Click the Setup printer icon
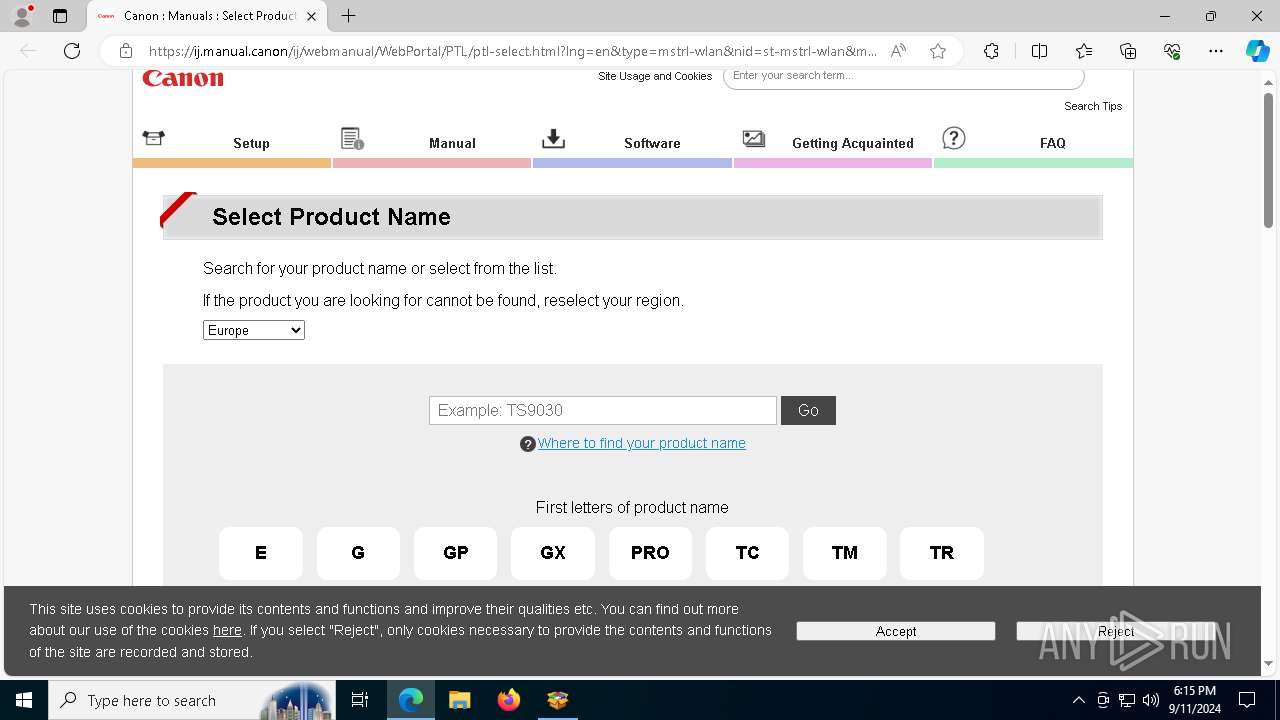Viewport: 1280px width, 720px height. coord(153,138)
